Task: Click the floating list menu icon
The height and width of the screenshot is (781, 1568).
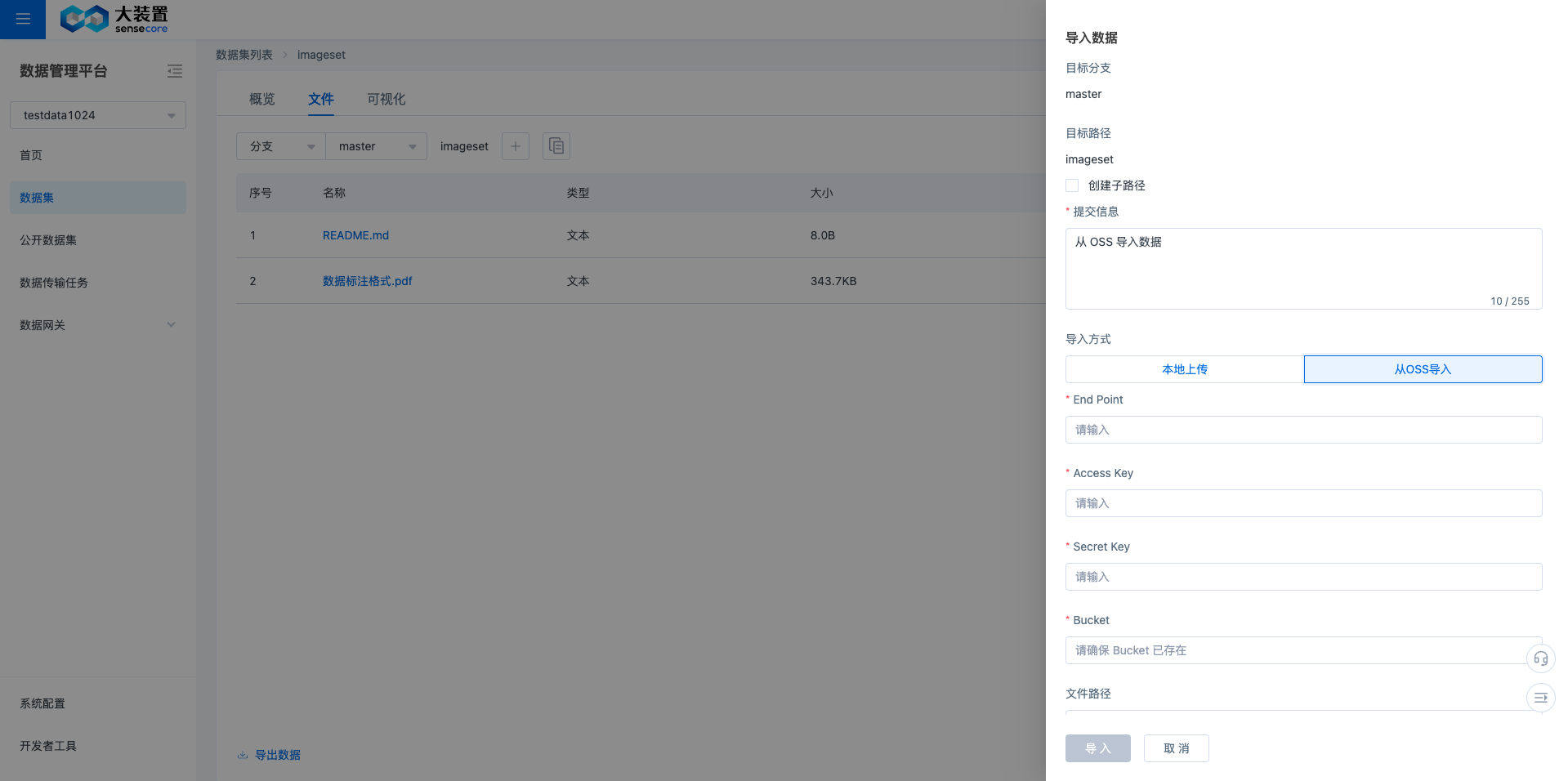Action: pyautogui.click(x=1540, y=698)
